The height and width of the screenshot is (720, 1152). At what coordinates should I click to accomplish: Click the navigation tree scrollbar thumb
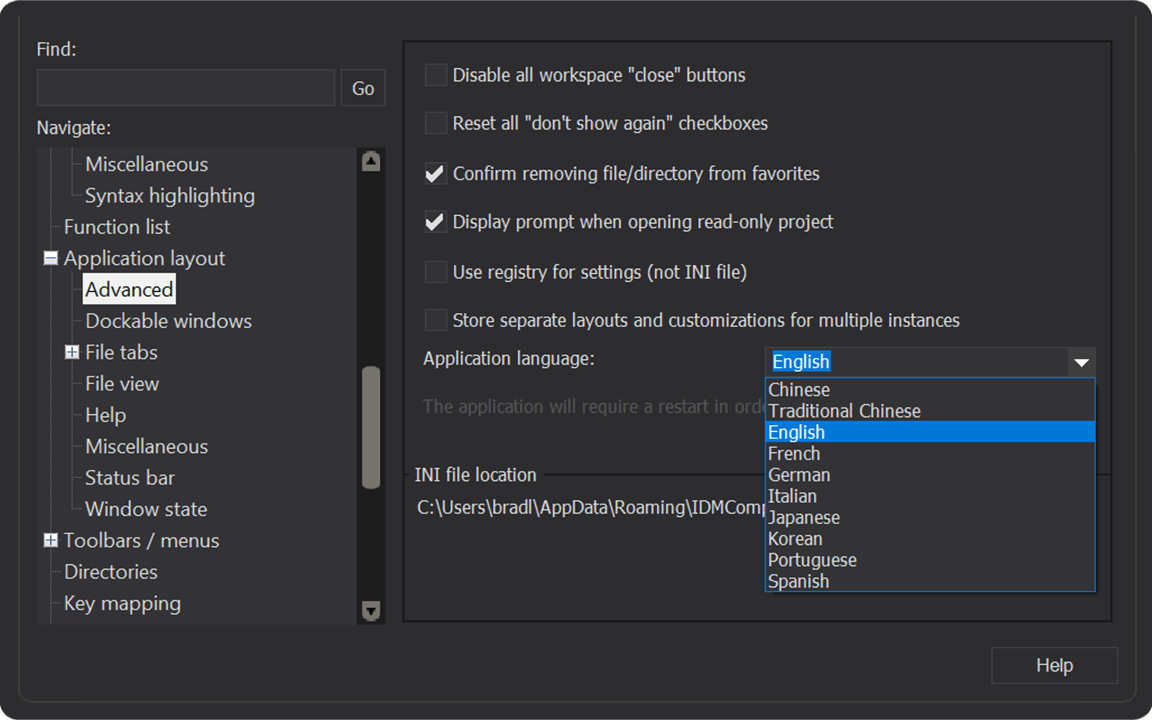coord(371,427)
